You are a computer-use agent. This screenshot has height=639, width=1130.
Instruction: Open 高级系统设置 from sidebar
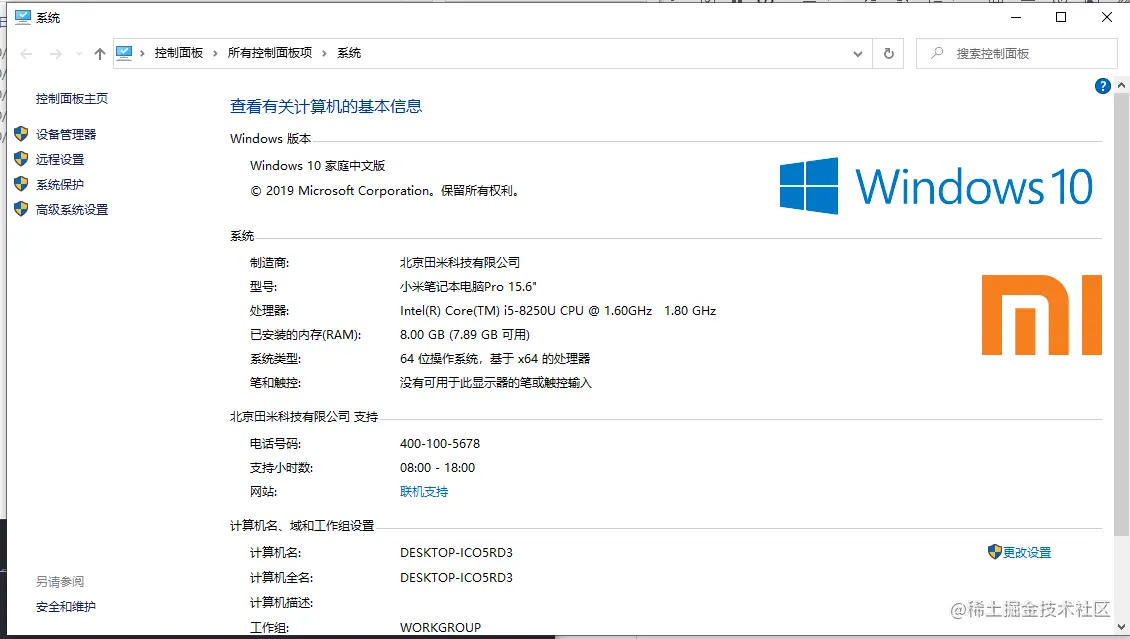point(71,210)
